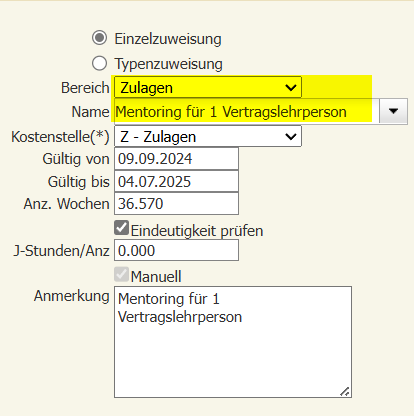This screenshot has height=416, width=414.
Task: Click the Gültig von date field
Action: point(176,159)
